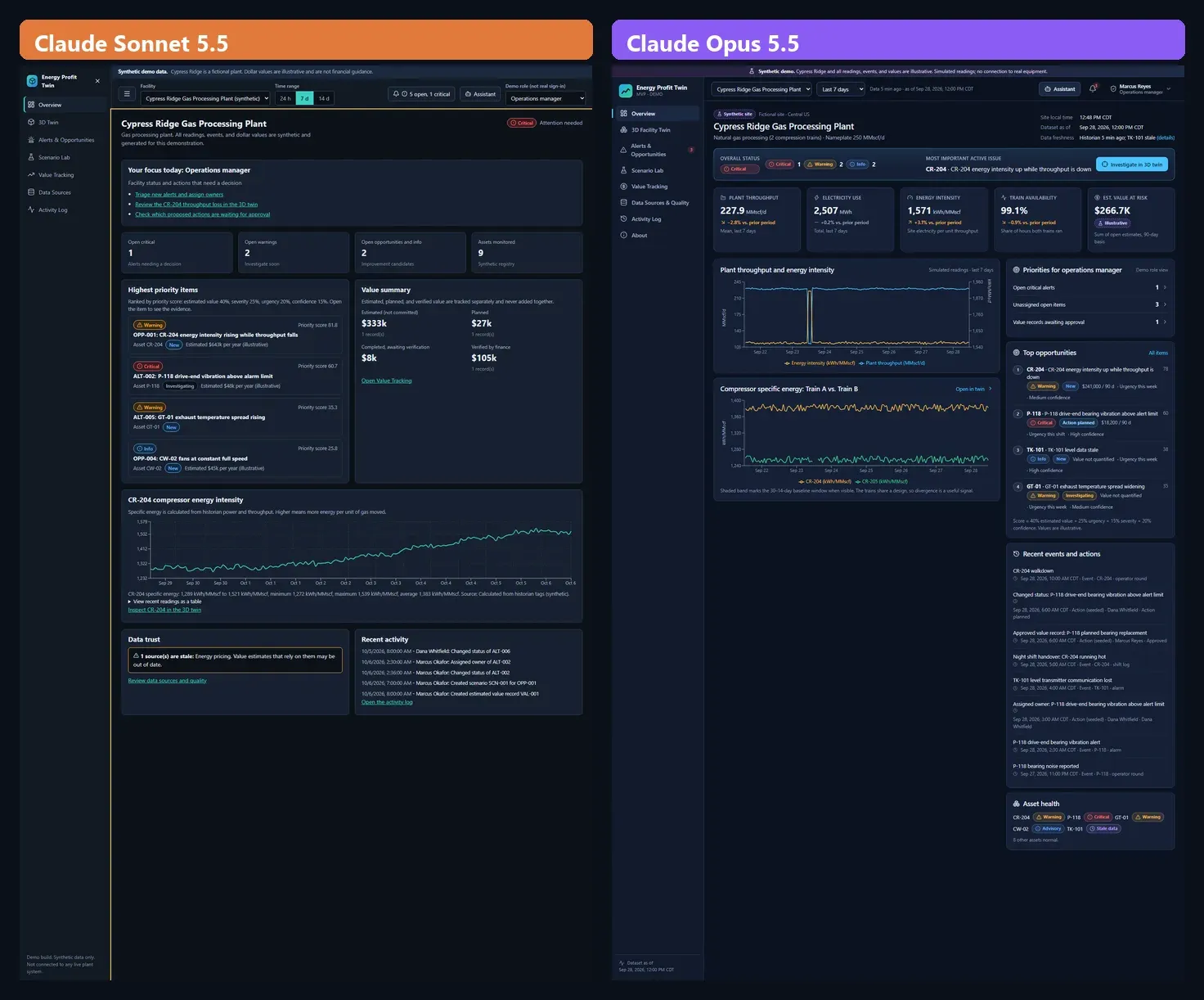Click the hamburger menu icon beside the Facility selector

127,94
